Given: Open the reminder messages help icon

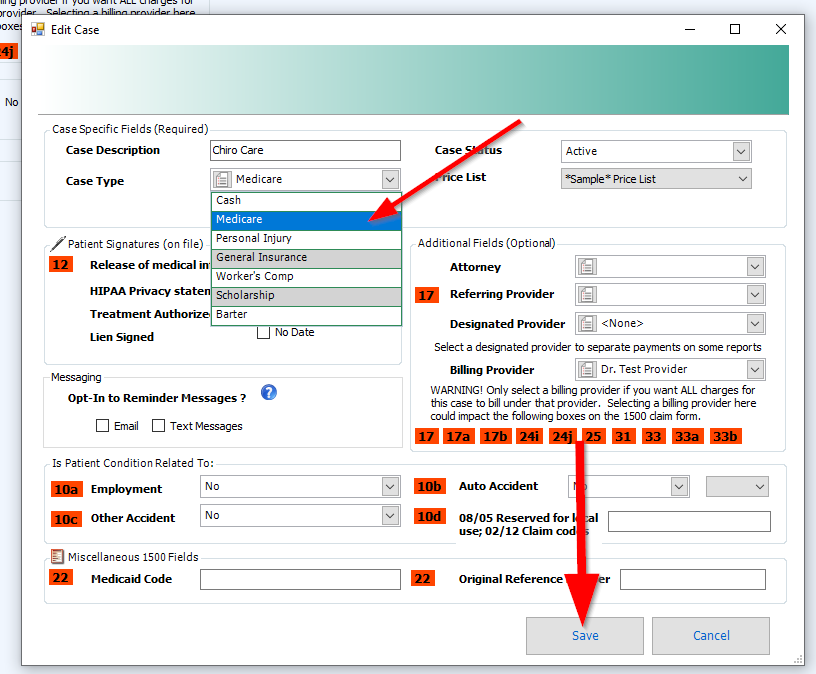Looking at the screenshot, I should pyautogui.click(x=269, y=392).
